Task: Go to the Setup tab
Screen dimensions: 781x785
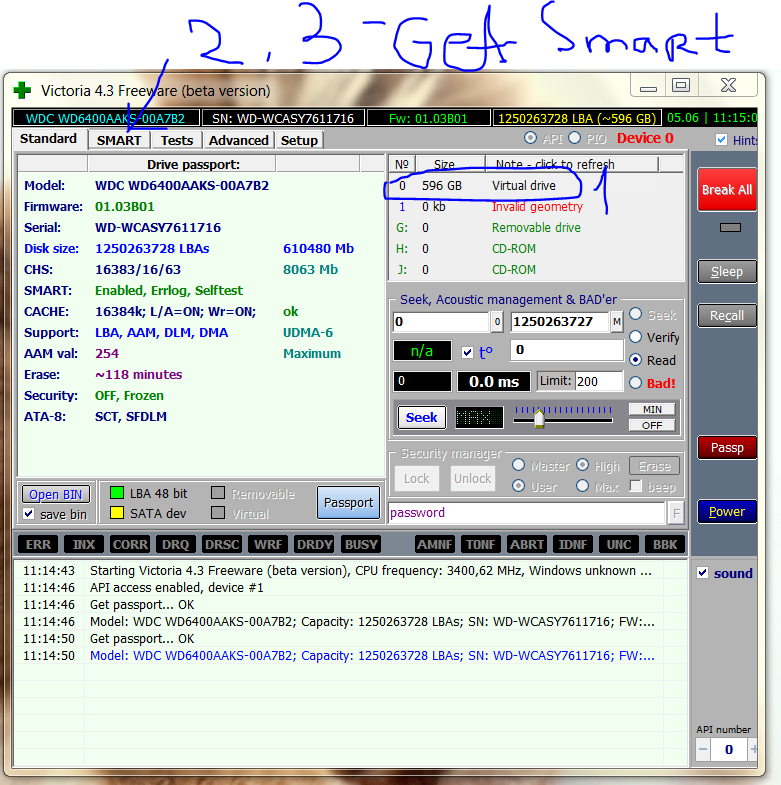Action: coord(299,140)
